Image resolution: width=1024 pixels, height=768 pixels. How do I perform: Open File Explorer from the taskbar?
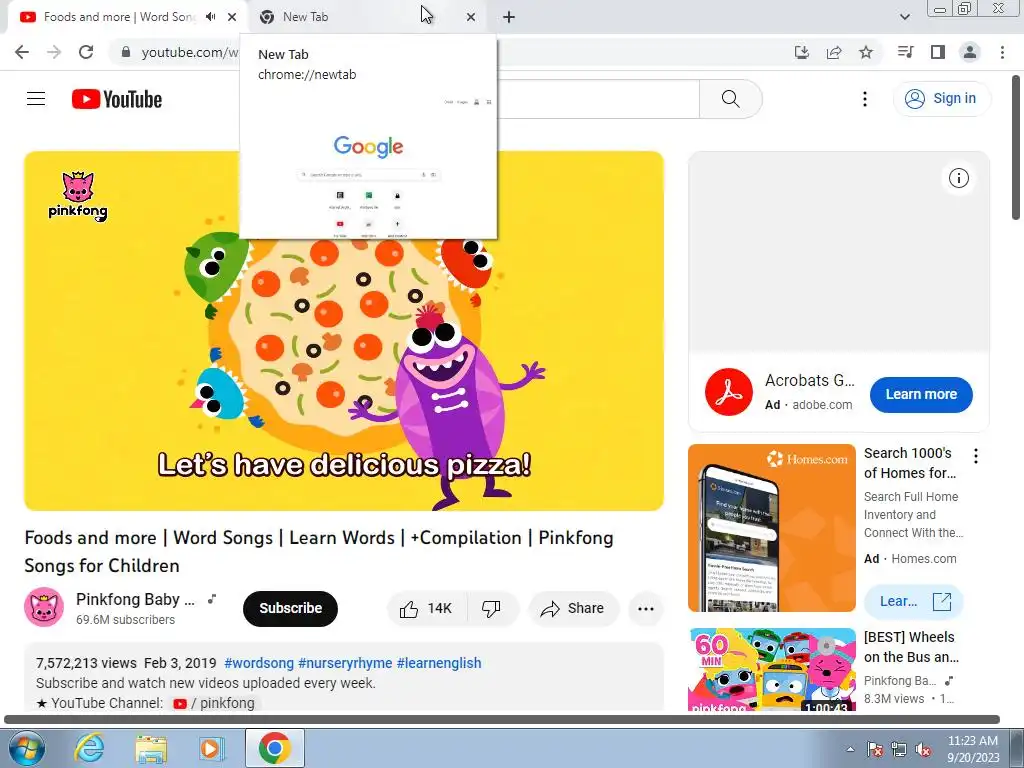[x=151, y=748]
